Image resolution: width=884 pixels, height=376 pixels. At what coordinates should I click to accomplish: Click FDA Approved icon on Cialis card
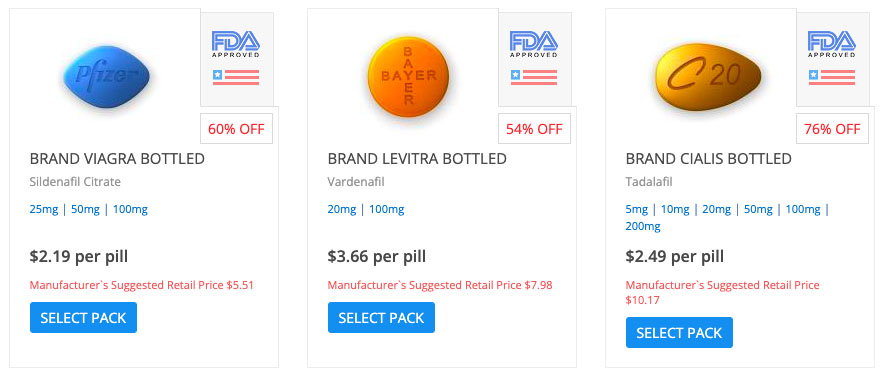point(832,44)
